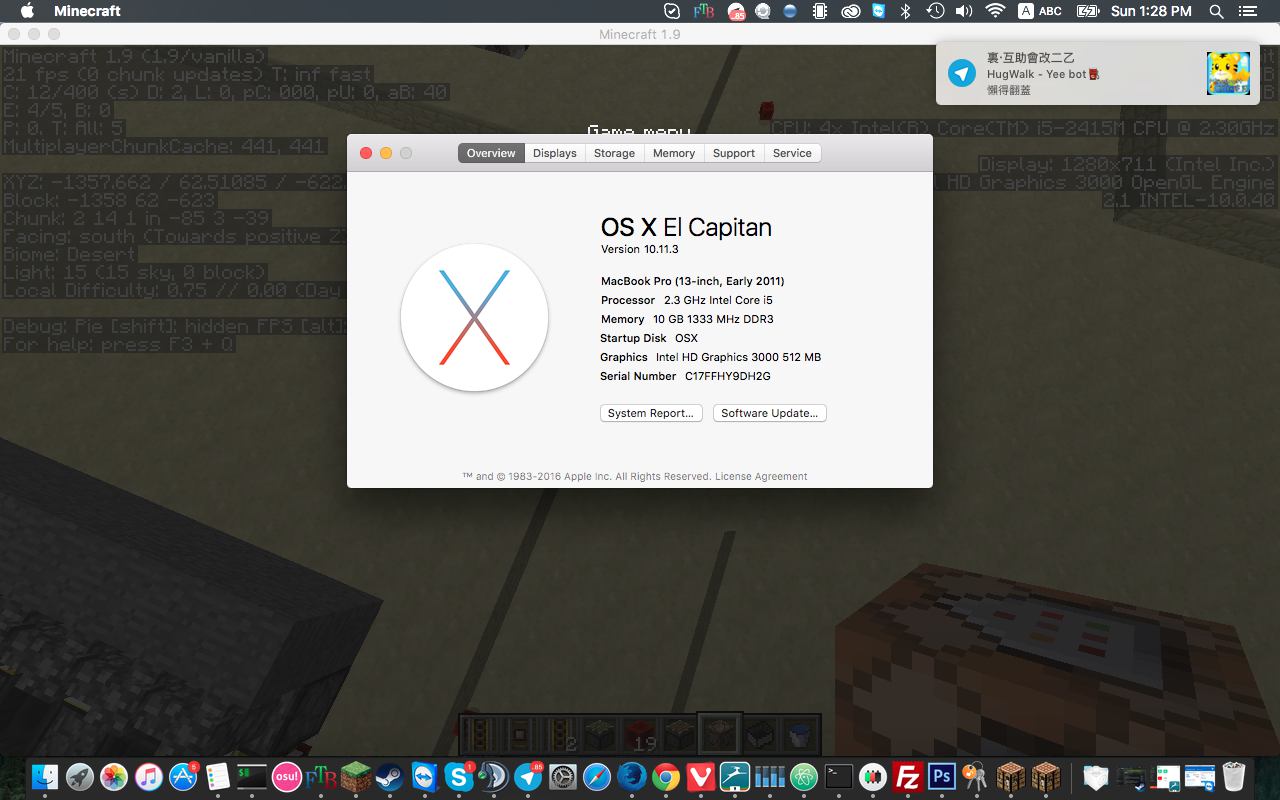Click the Minecraft grass block dock icon
The height and width of the screenshot is (800, 1280).
click(355, 776)
